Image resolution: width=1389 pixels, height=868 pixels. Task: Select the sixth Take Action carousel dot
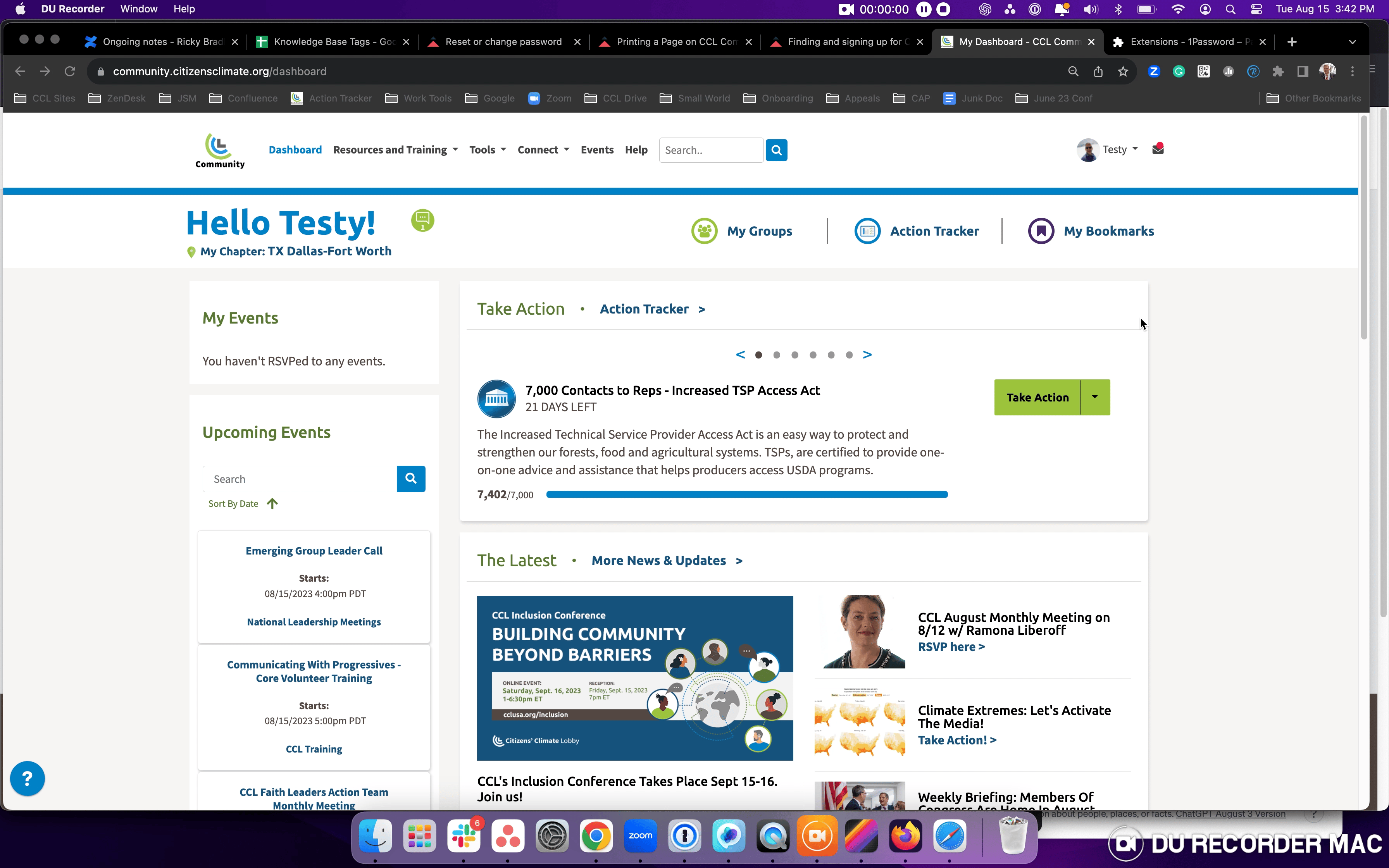pos(849,355)
